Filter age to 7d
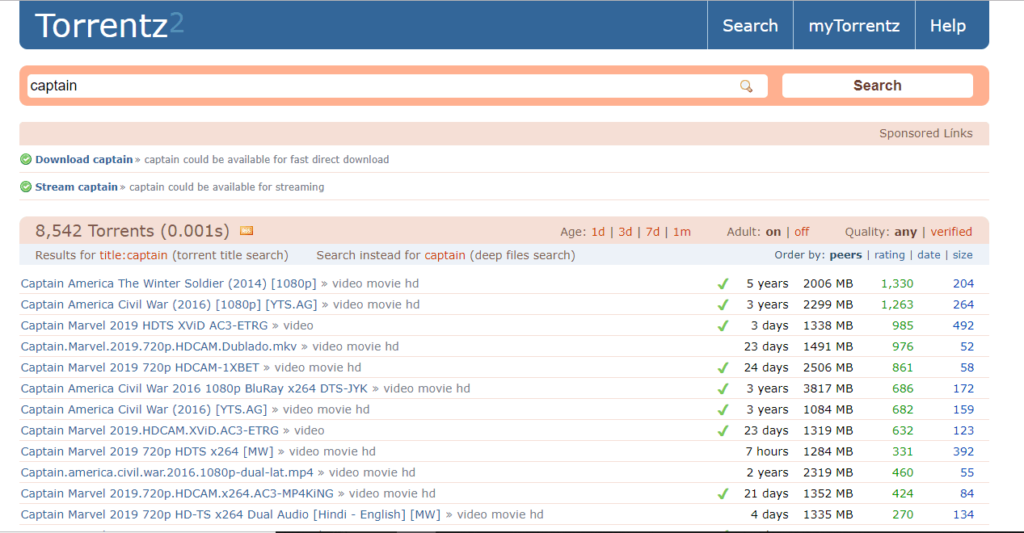Image resolution: width=1024 pixels, height=533 pixels. tap(652, 232)
